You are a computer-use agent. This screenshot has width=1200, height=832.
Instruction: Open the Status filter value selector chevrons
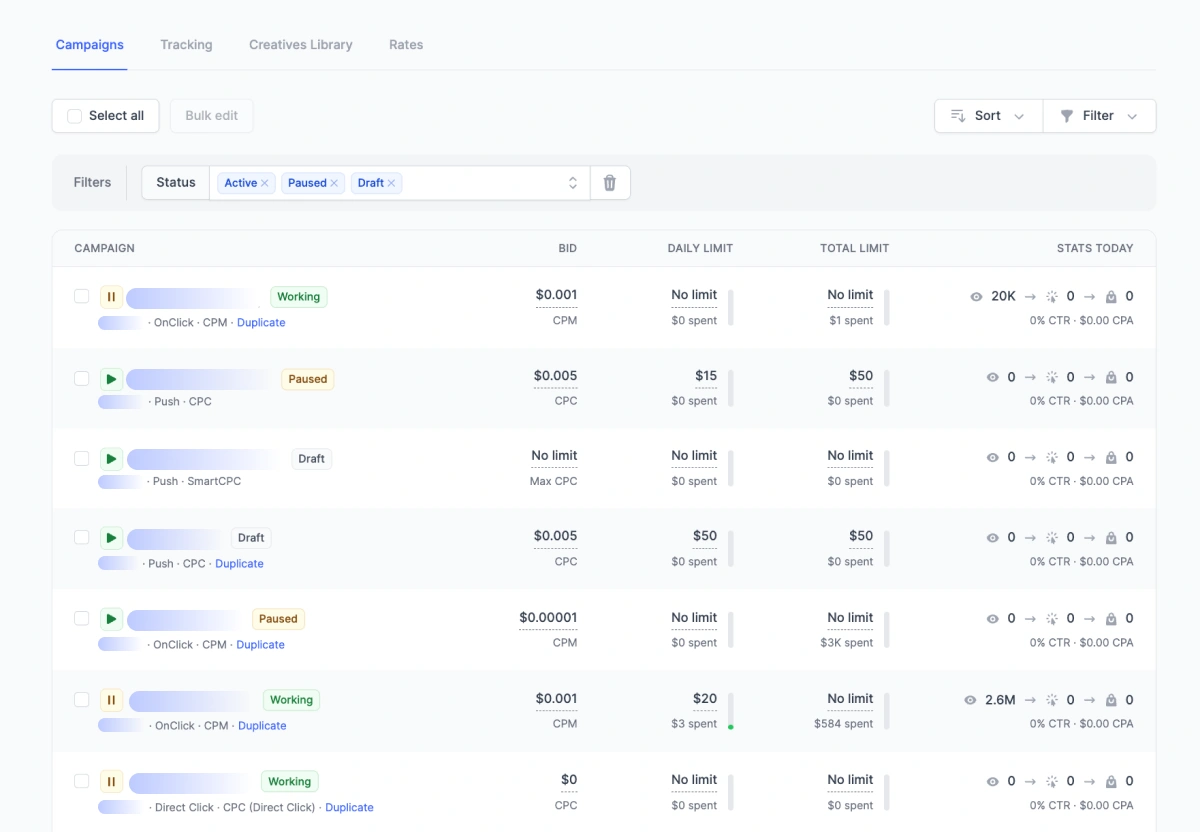[x=572, y=182]
